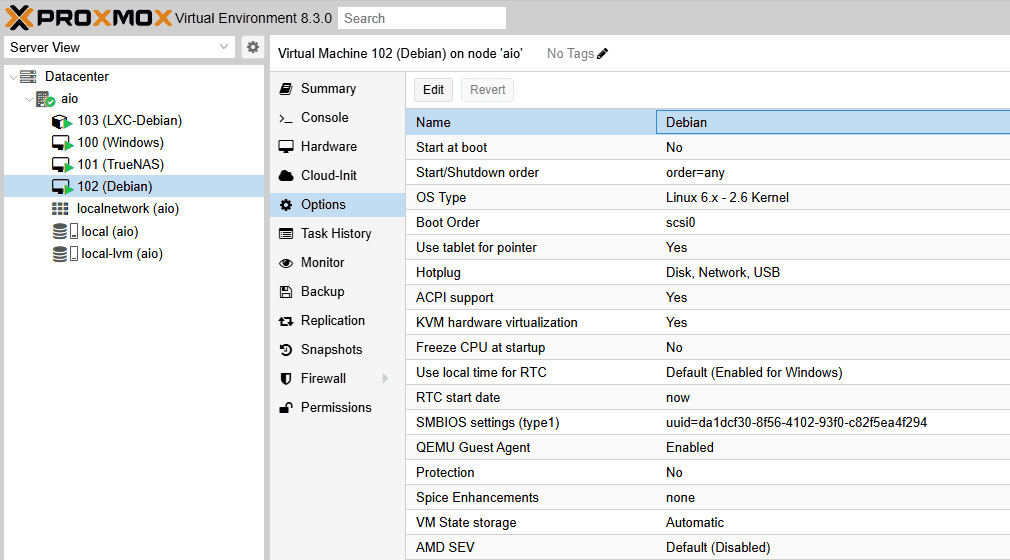Select the Hotplug row

(x=708, y=272)
